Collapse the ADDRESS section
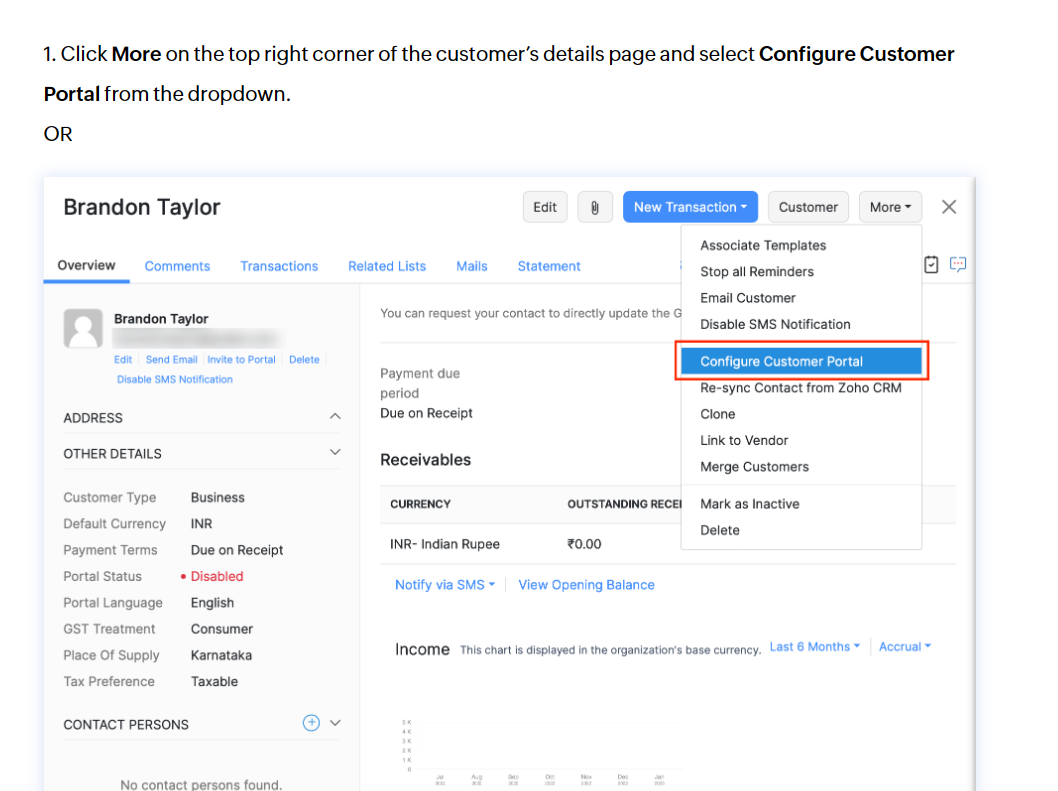Image resolution: width=1058 pixels, height=791 pixels. tap(335, 417)
